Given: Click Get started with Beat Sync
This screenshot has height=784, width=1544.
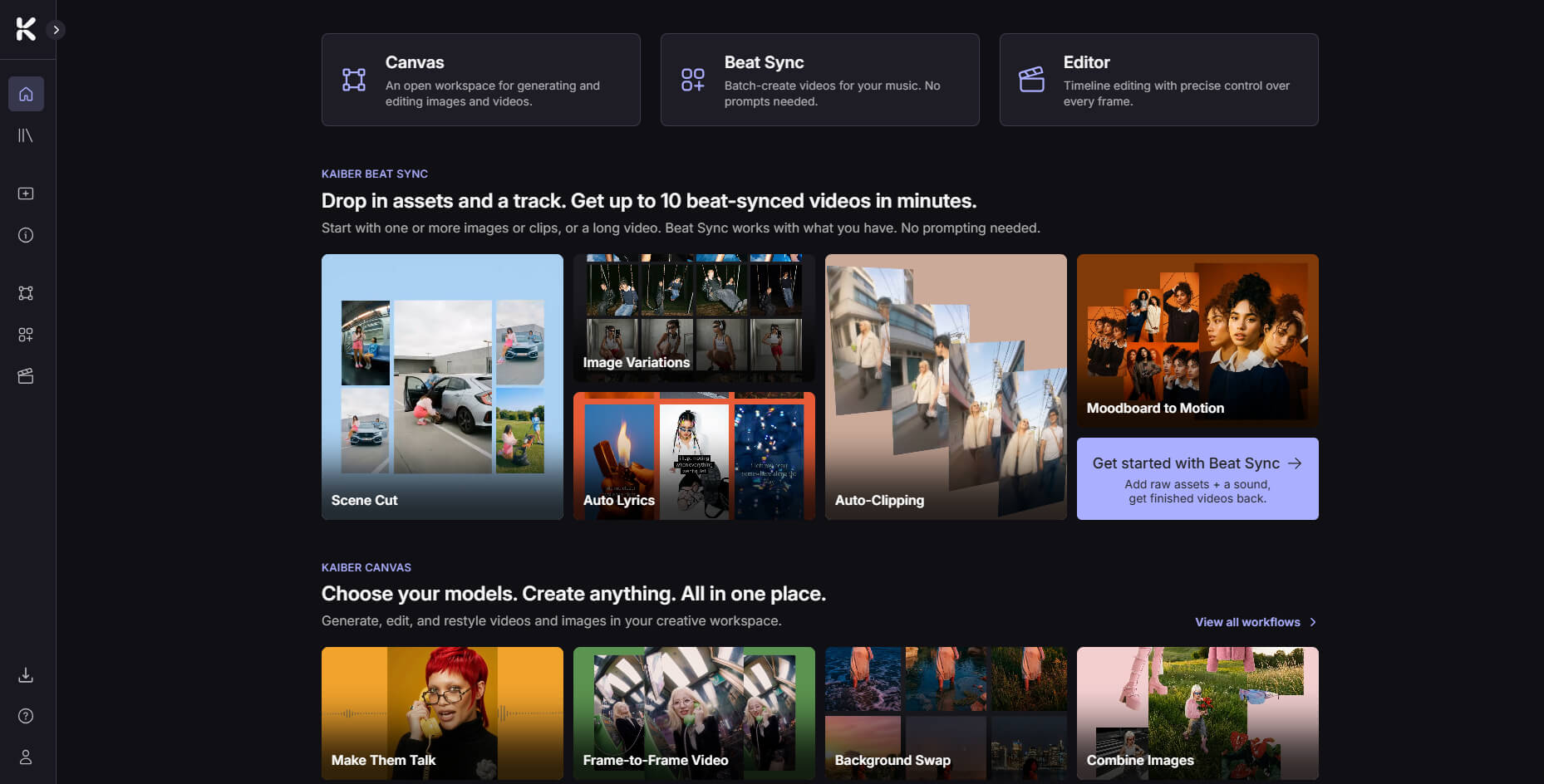Looking at the screenshot, I should pos(1197,479).
